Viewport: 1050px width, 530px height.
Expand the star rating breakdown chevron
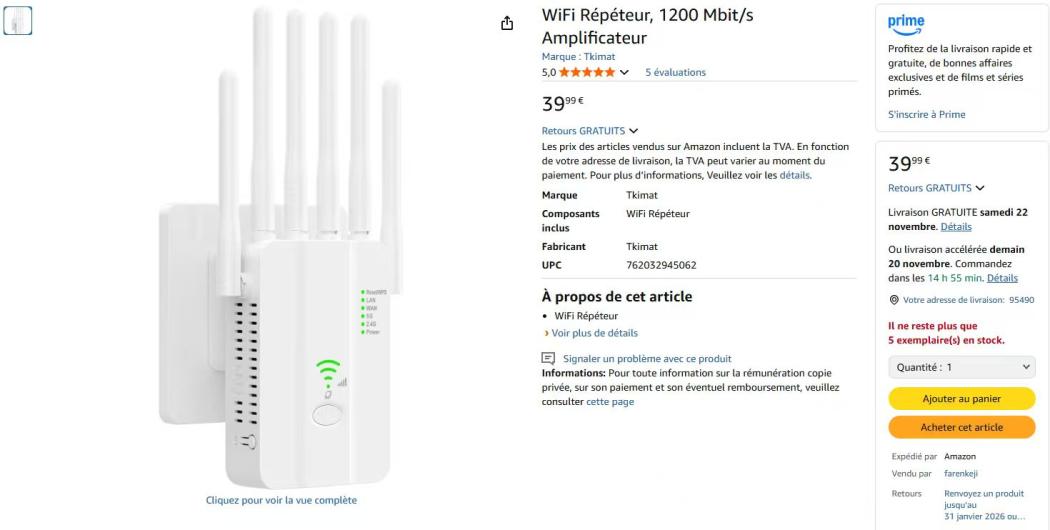625,72
